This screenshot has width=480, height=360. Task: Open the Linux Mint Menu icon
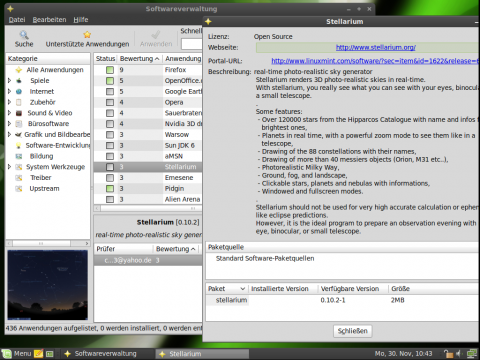[6, 354]
